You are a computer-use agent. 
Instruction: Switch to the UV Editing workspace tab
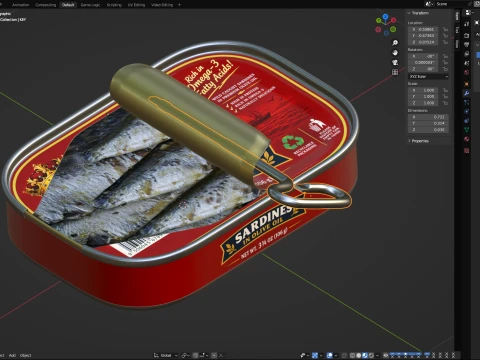[136, 5]
